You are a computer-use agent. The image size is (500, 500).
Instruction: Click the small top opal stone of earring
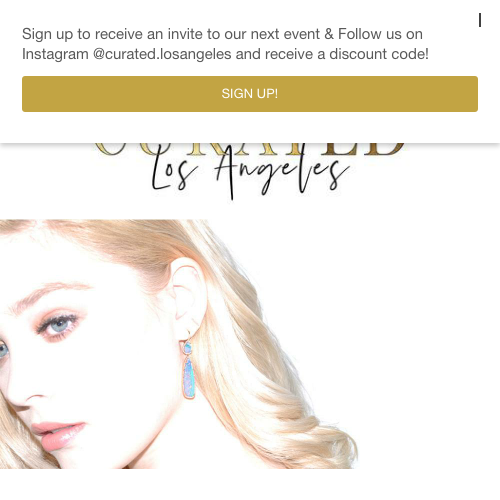(x=188, y=348)
